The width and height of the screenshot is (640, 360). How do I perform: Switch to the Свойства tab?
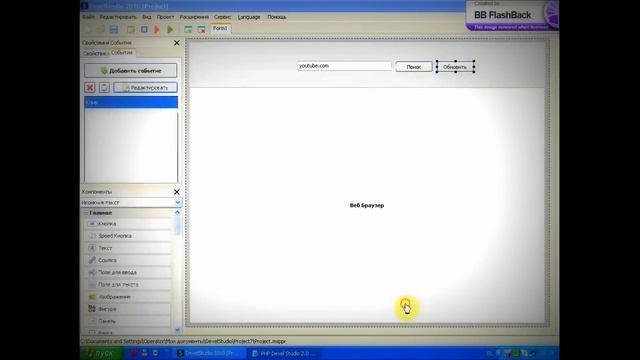click(x=95, y=53)
